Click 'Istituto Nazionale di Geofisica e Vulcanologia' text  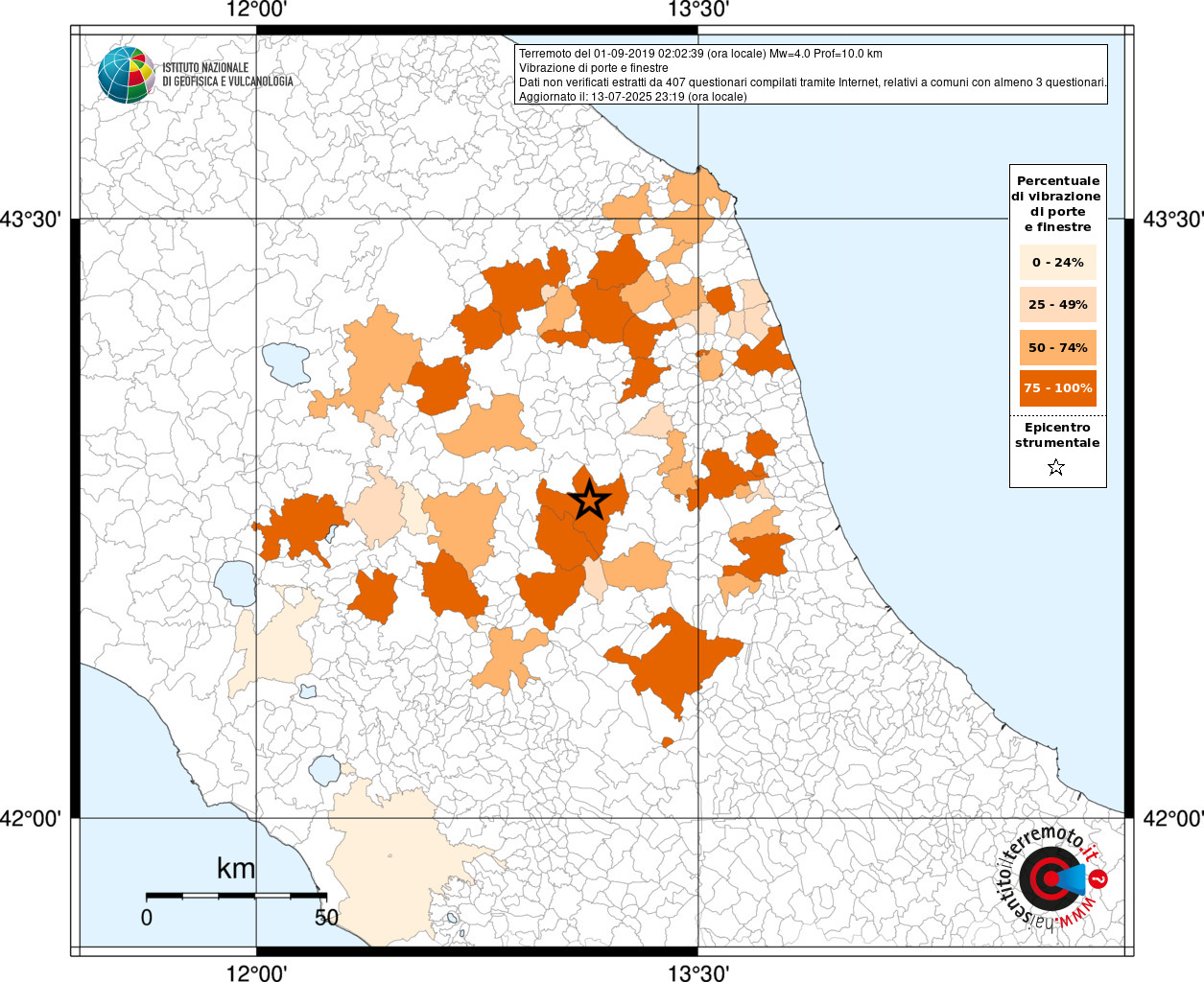point(227,75)
